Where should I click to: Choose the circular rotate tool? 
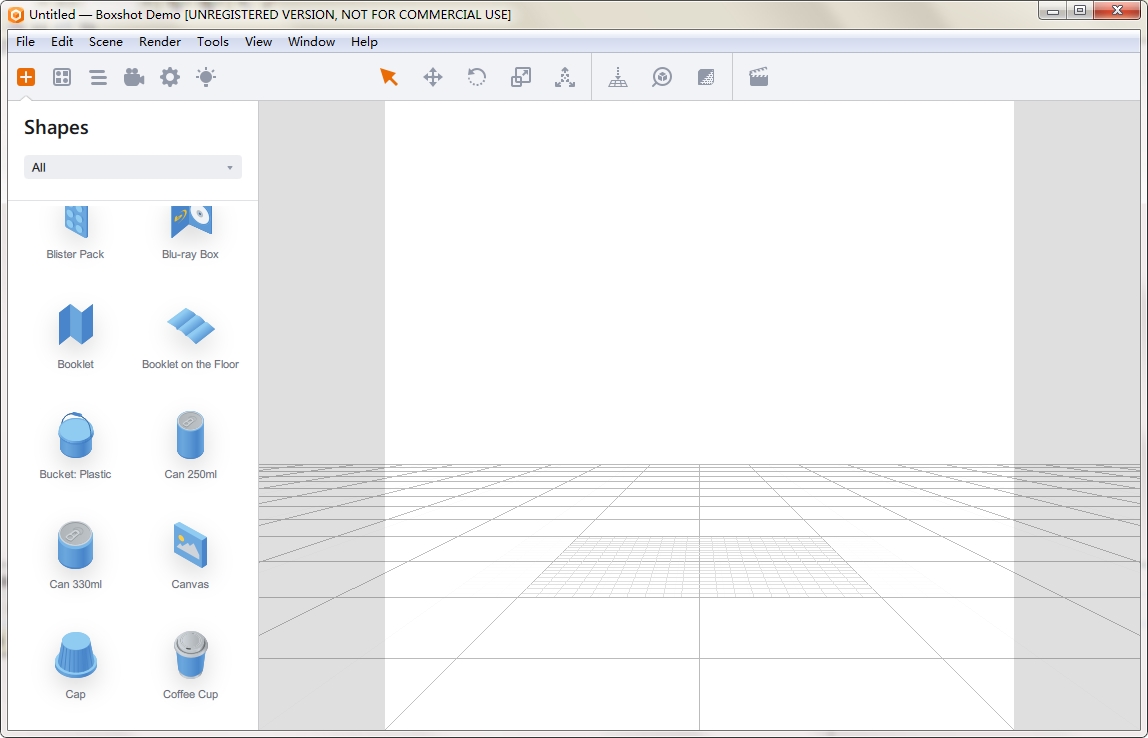[477, 77]
